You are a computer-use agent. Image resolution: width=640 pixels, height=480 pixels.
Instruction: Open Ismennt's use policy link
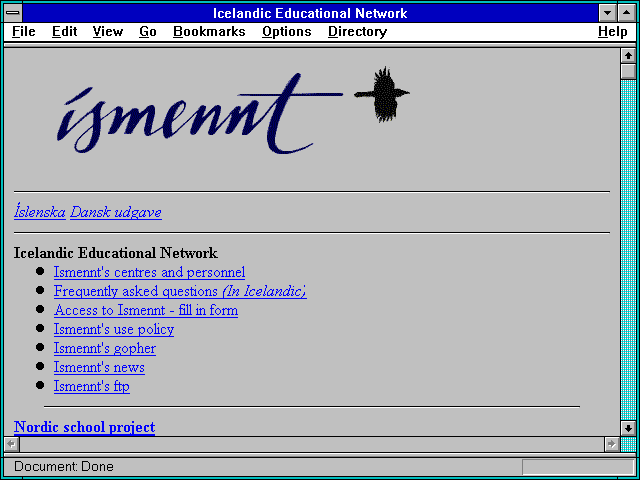[114, 329]
